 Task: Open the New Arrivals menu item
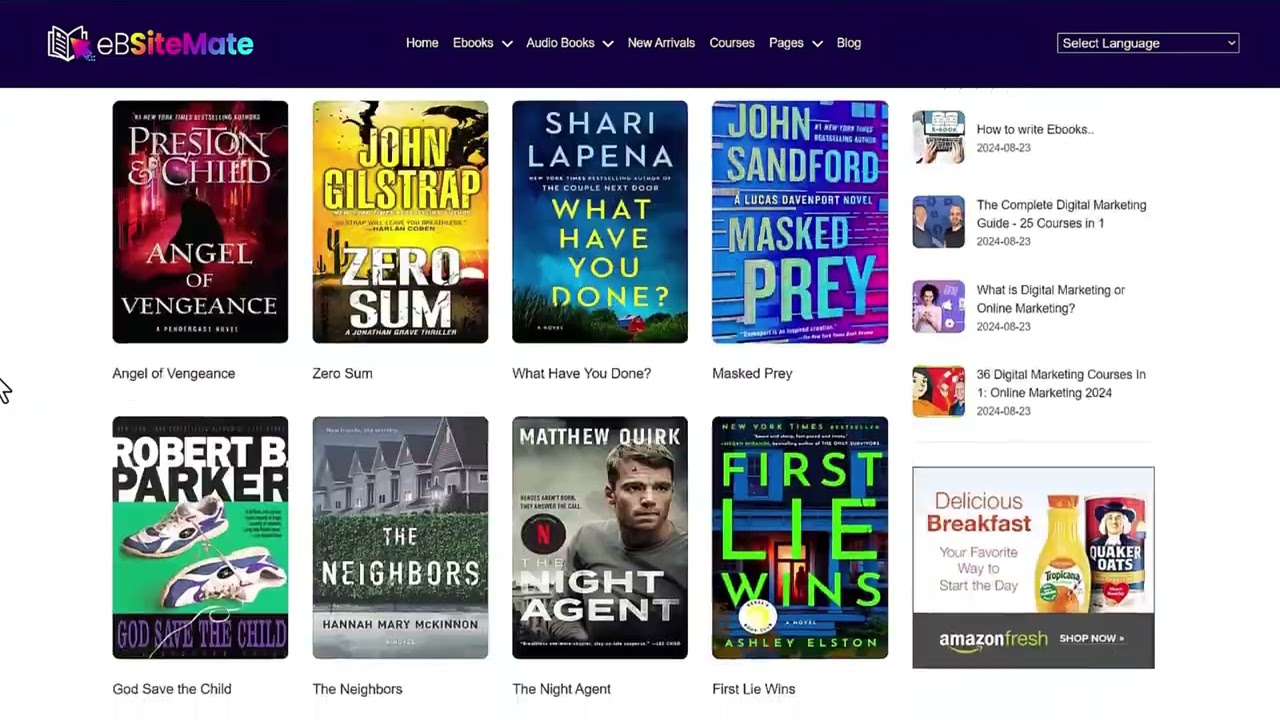coord(661,43)
